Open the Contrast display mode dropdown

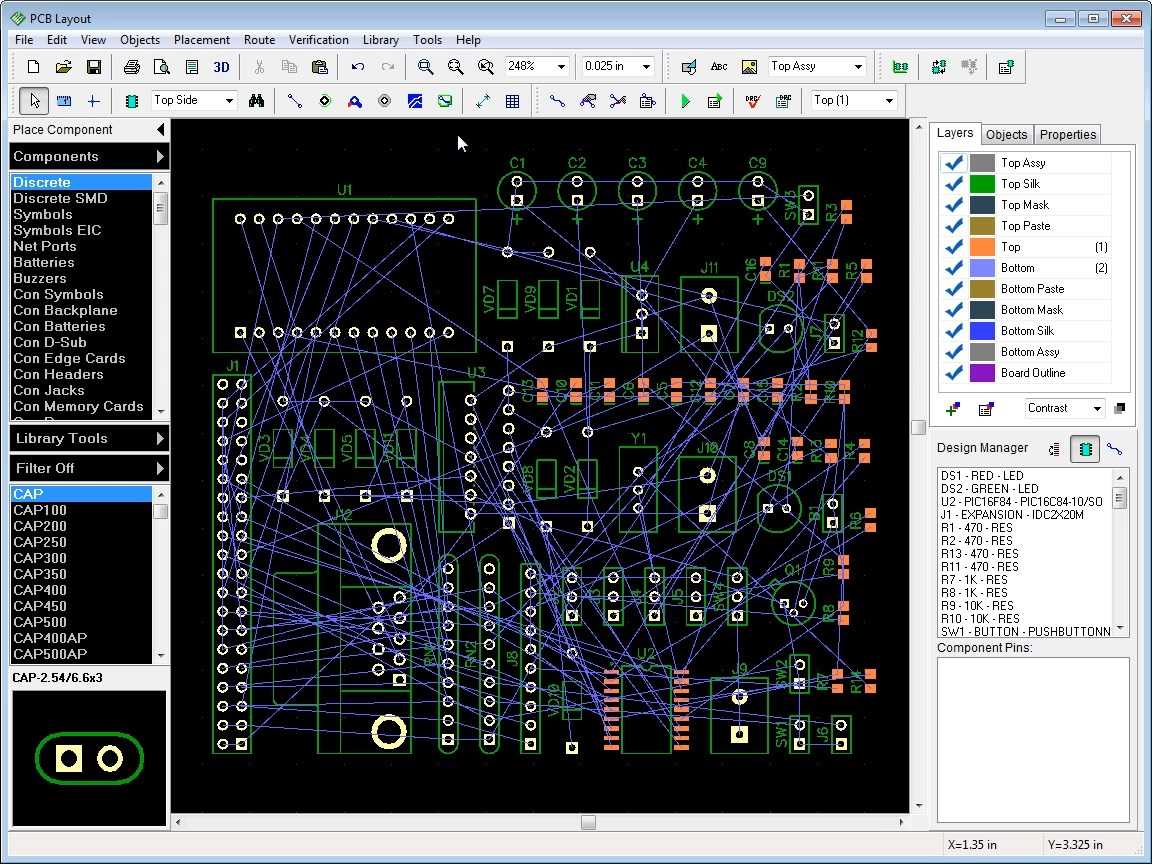1097,408
